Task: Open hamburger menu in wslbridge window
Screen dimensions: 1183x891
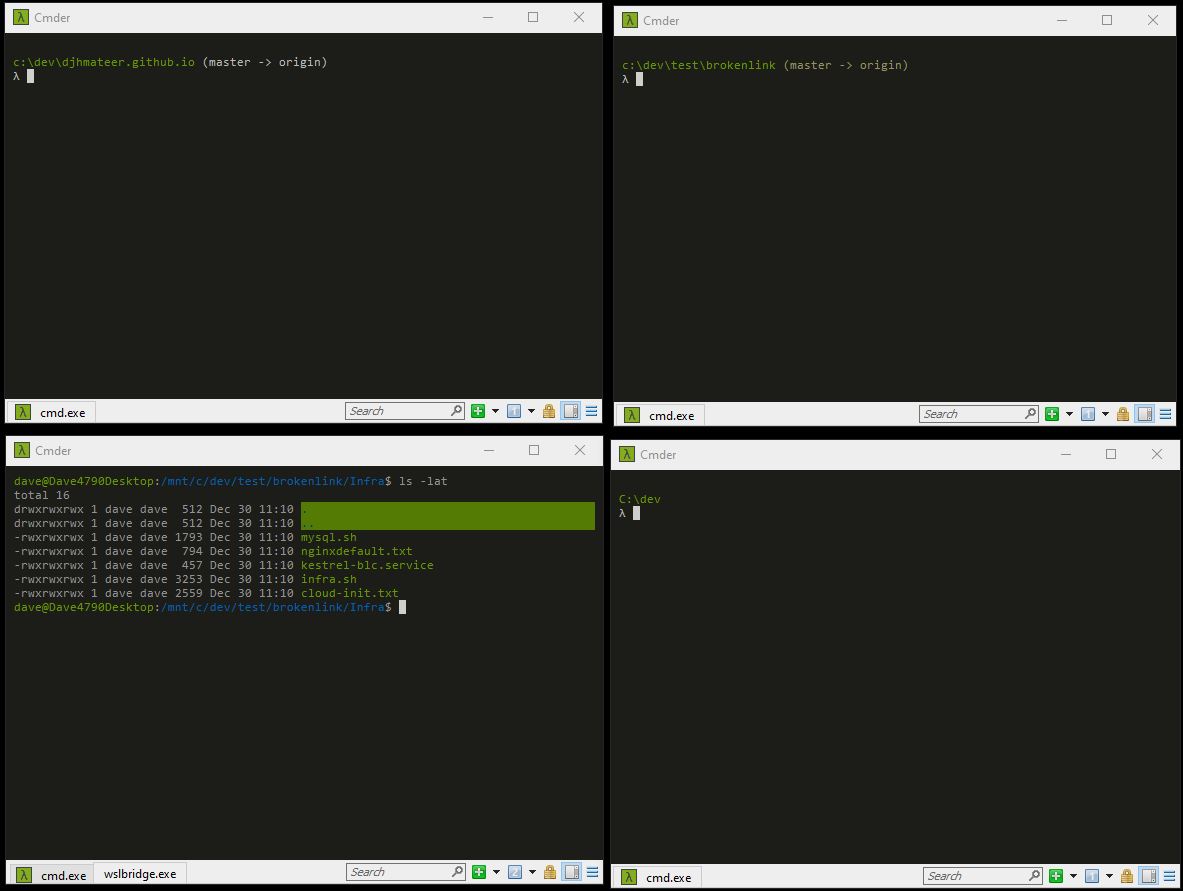Action: [x=592, y=872]
